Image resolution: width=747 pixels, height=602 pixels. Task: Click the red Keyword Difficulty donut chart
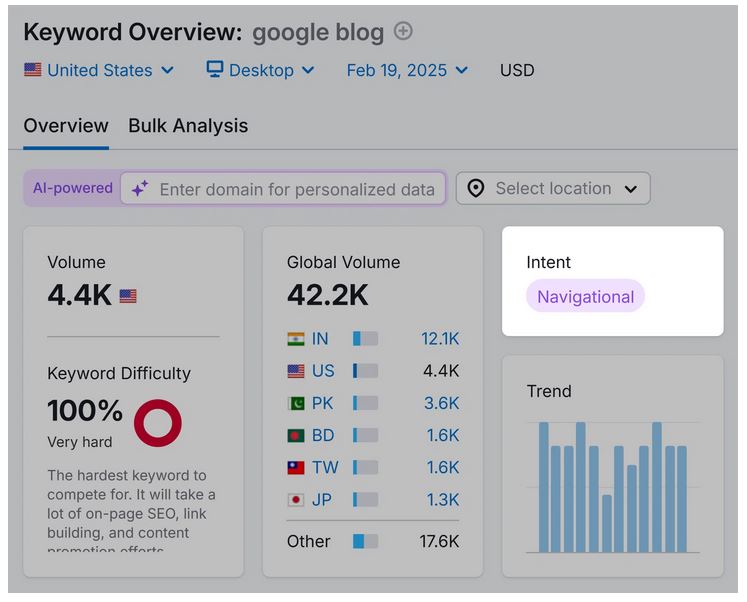(x=158, y=423)
